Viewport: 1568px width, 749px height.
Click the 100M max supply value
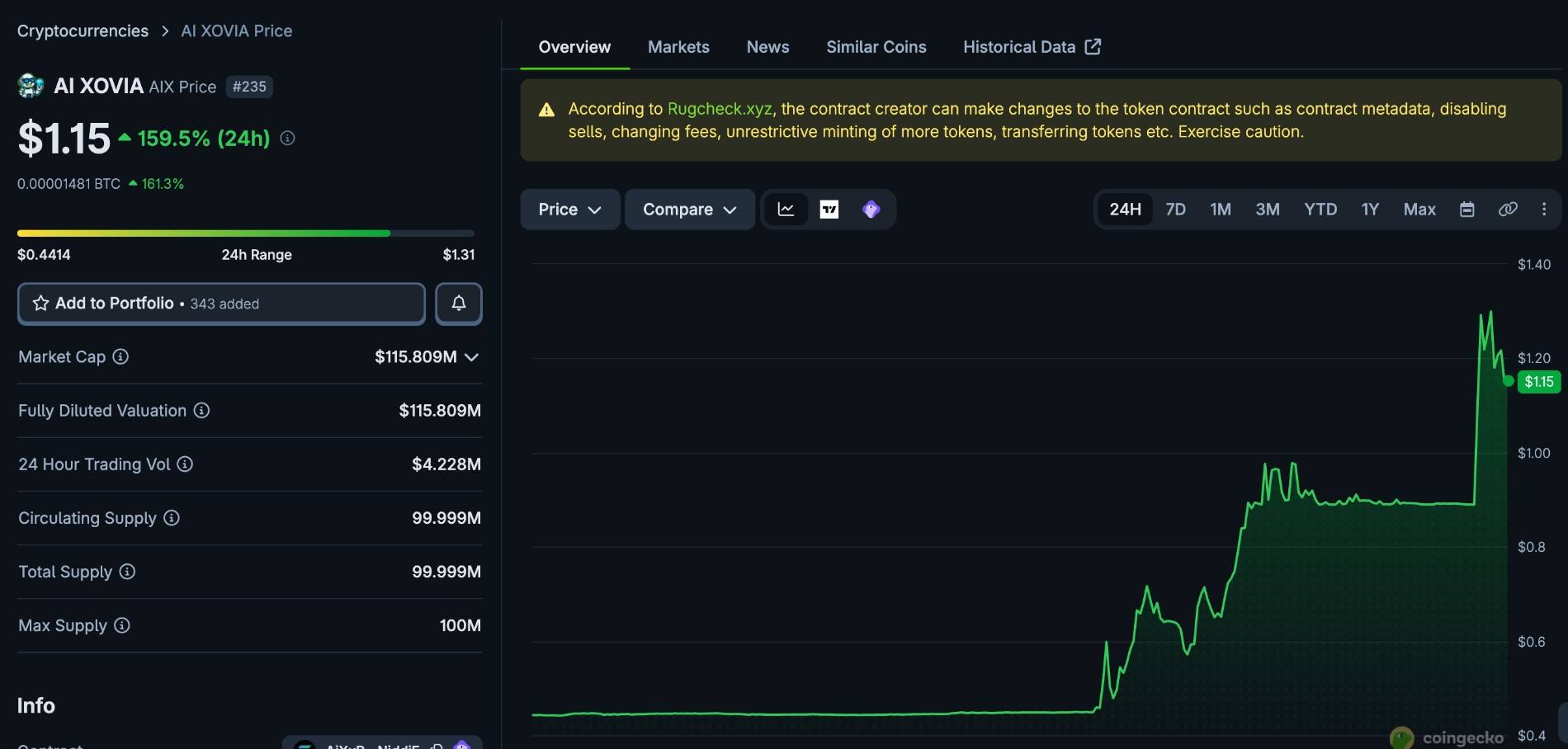(x=460, y=625)
